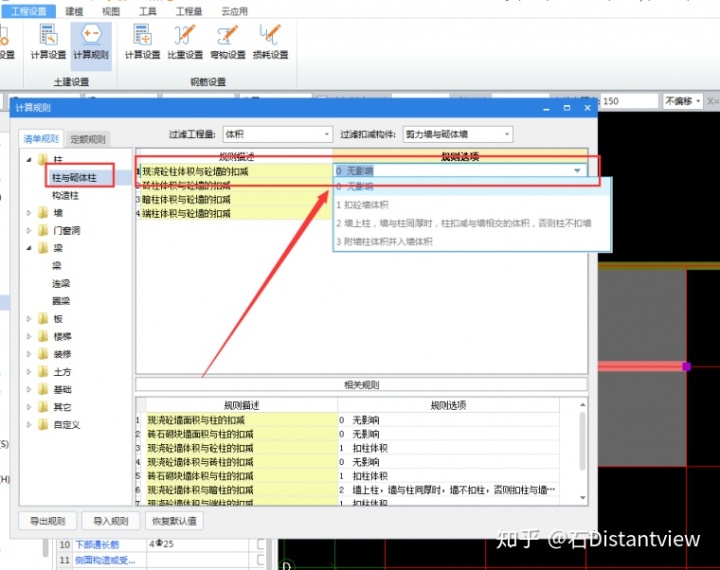Click the 门窗洞 folder icon
Viewport: 720px width, 570px height.
[43, 230]
